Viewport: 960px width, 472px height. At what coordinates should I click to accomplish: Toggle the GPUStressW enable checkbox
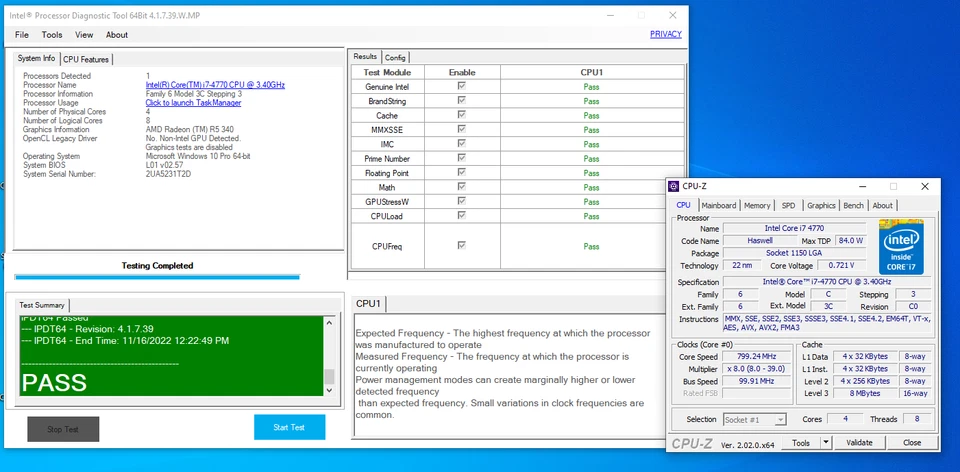462,201
